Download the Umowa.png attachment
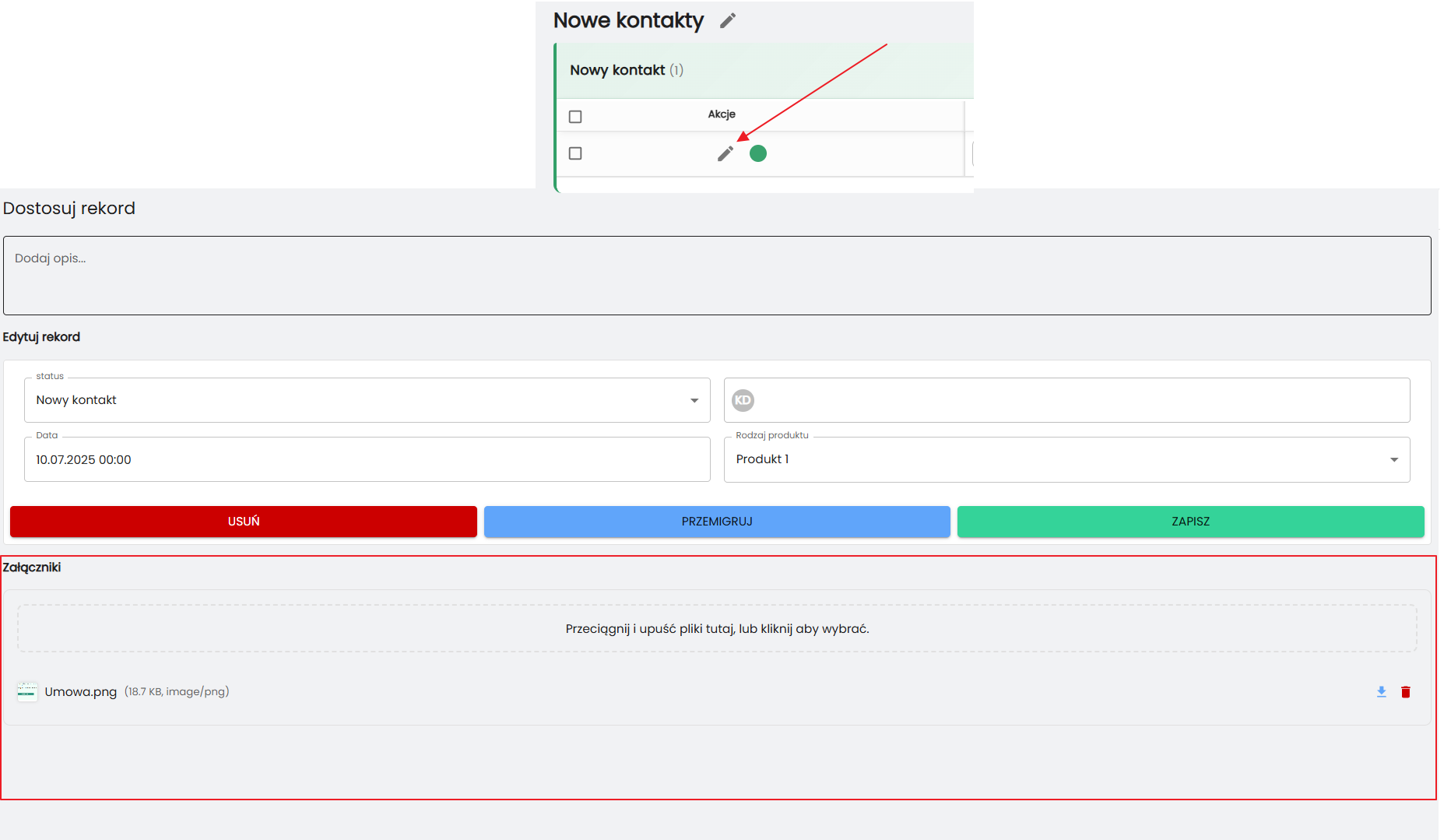The width and height of the screenshot is (1444, 840). (1381, 692)
